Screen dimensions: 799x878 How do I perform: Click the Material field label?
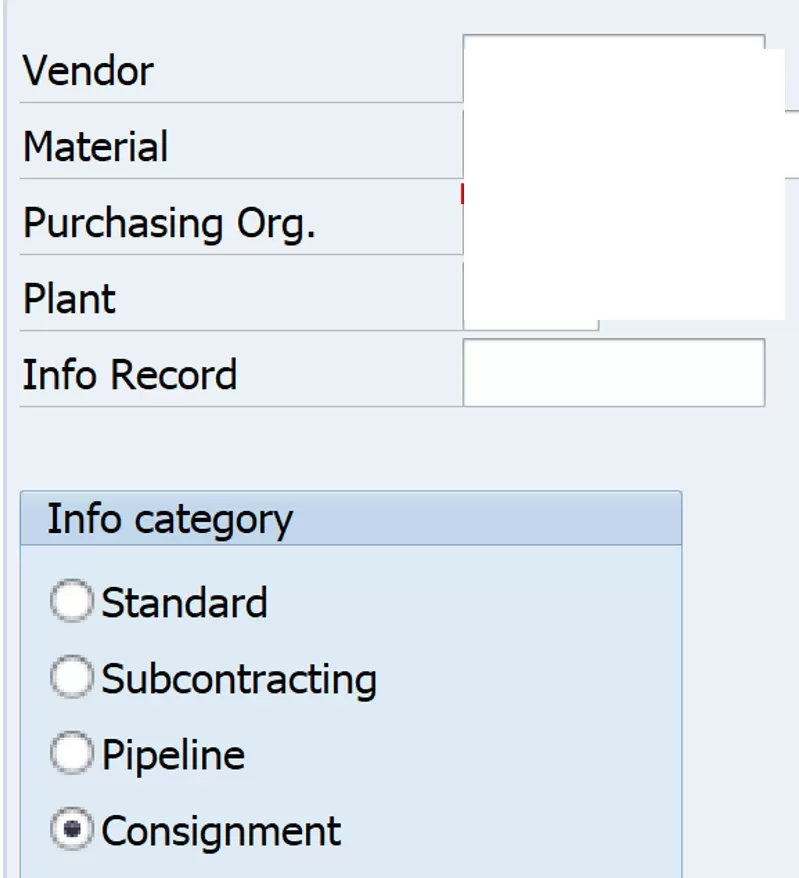(x=95, y=147)
